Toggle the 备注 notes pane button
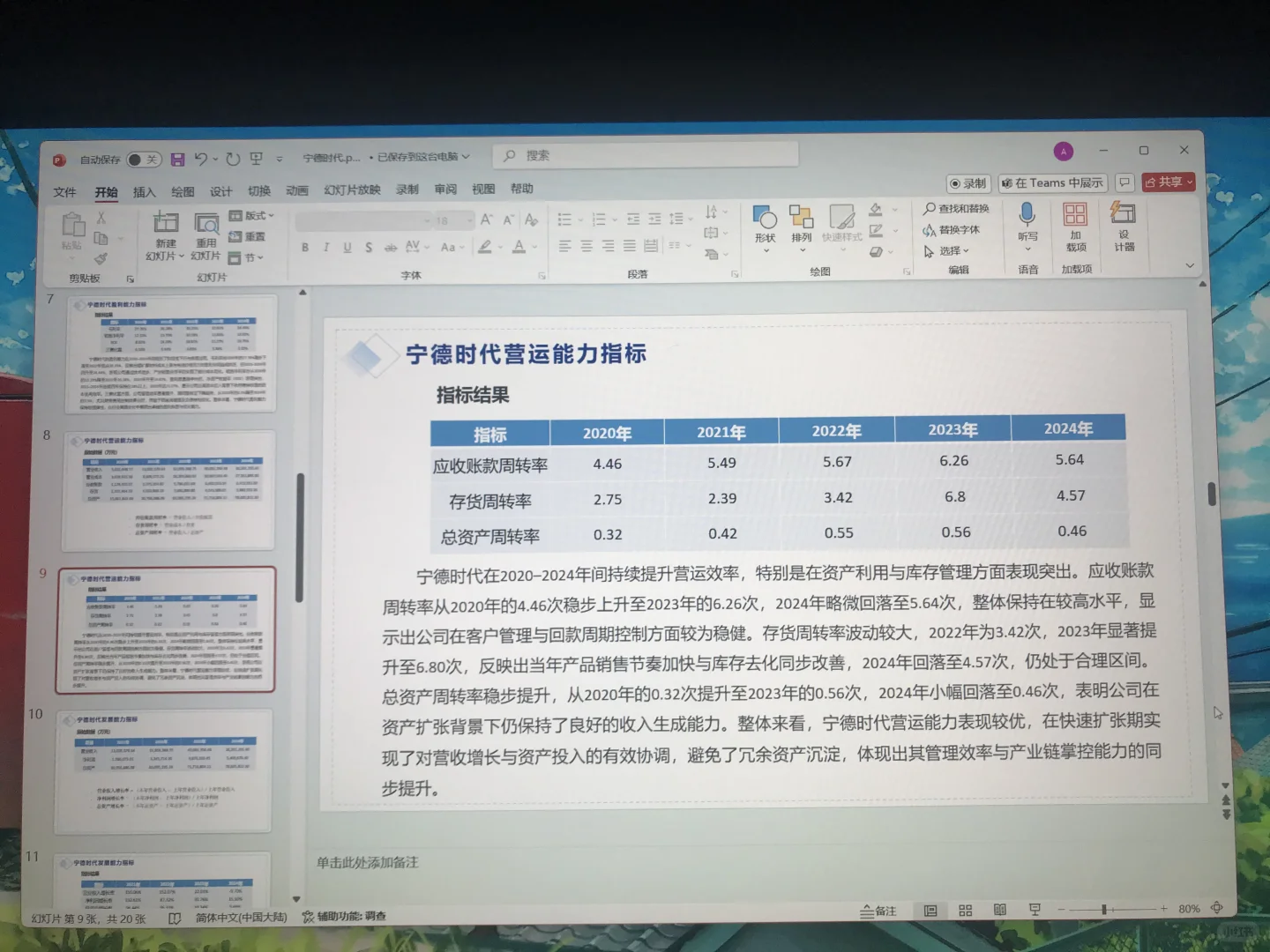Screen dimensions: 1270x952 click(x=878, y=911)
